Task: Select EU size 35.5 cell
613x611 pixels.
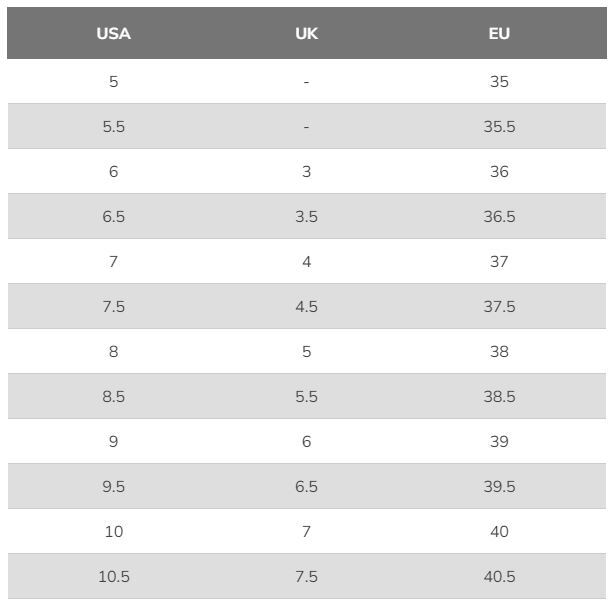Action: pyautogui.click(x=499, y=127)
